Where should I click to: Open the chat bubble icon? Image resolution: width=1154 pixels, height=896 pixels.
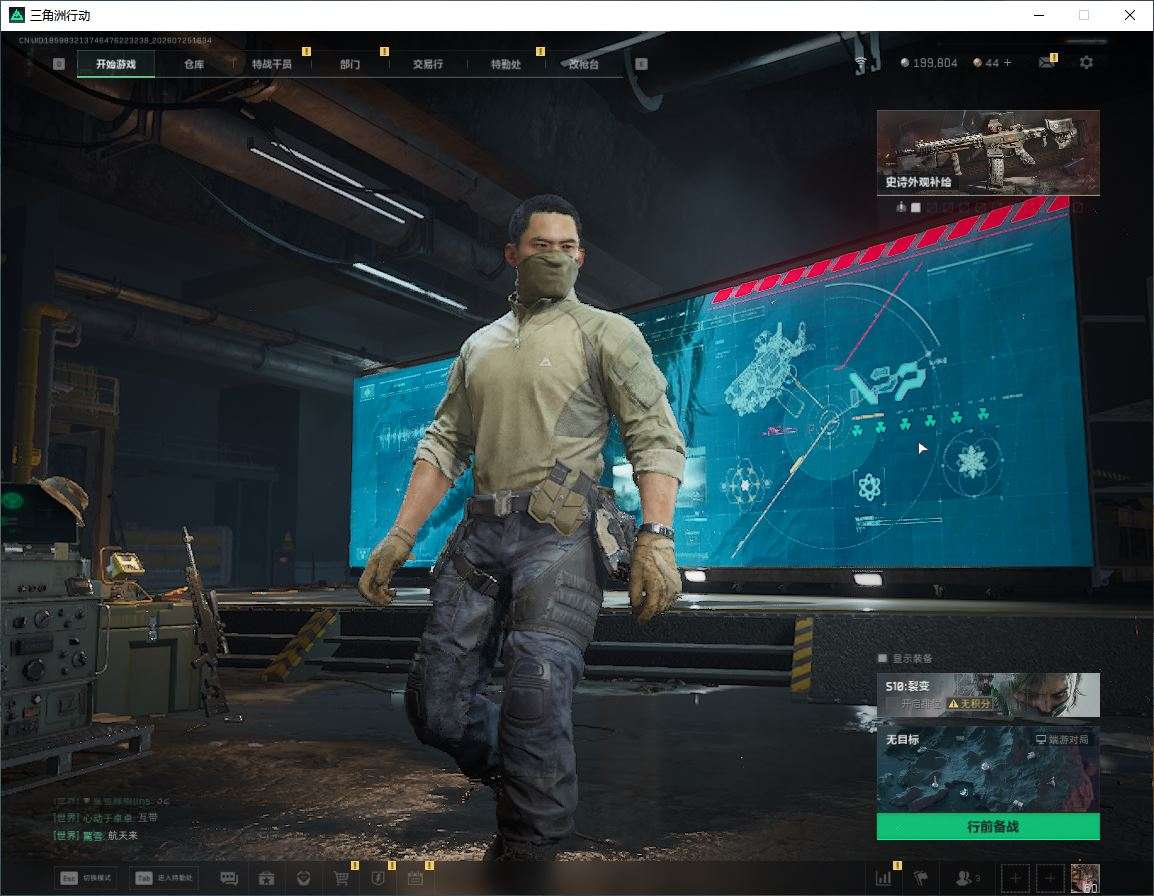tap(230, 878)
